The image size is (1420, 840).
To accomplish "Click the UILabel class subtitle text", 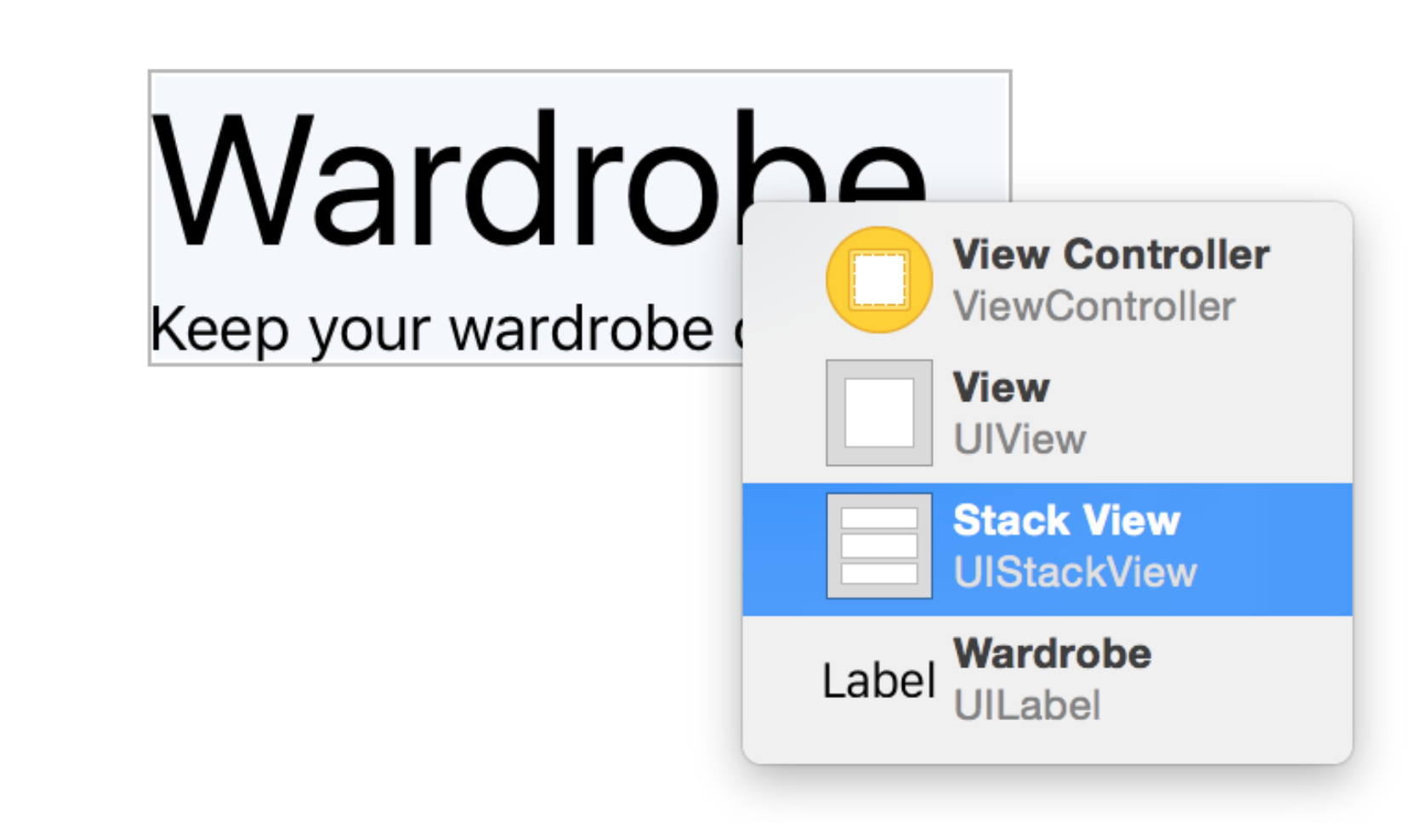I will click(x=1026, y=705).
